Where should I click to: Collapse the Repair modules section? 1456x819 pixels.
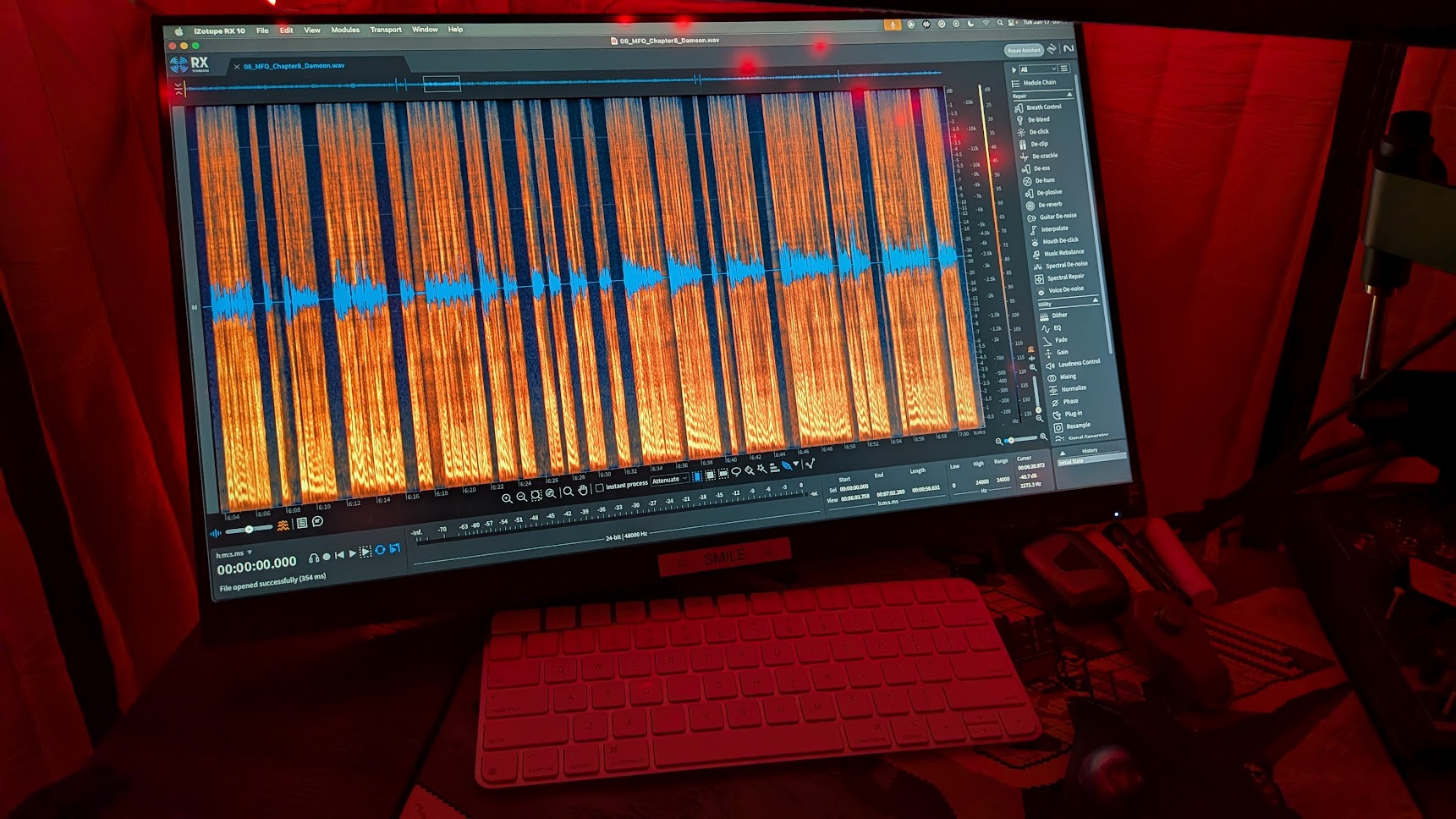1070,95
